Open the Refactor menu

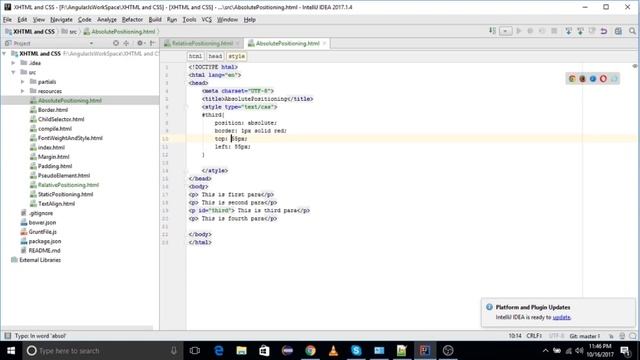[132, 20]
